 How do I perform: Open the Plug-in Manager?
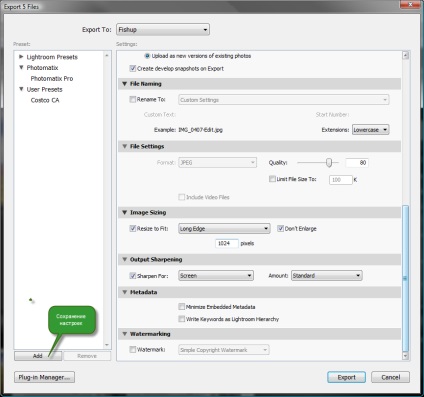click(44, 377)
